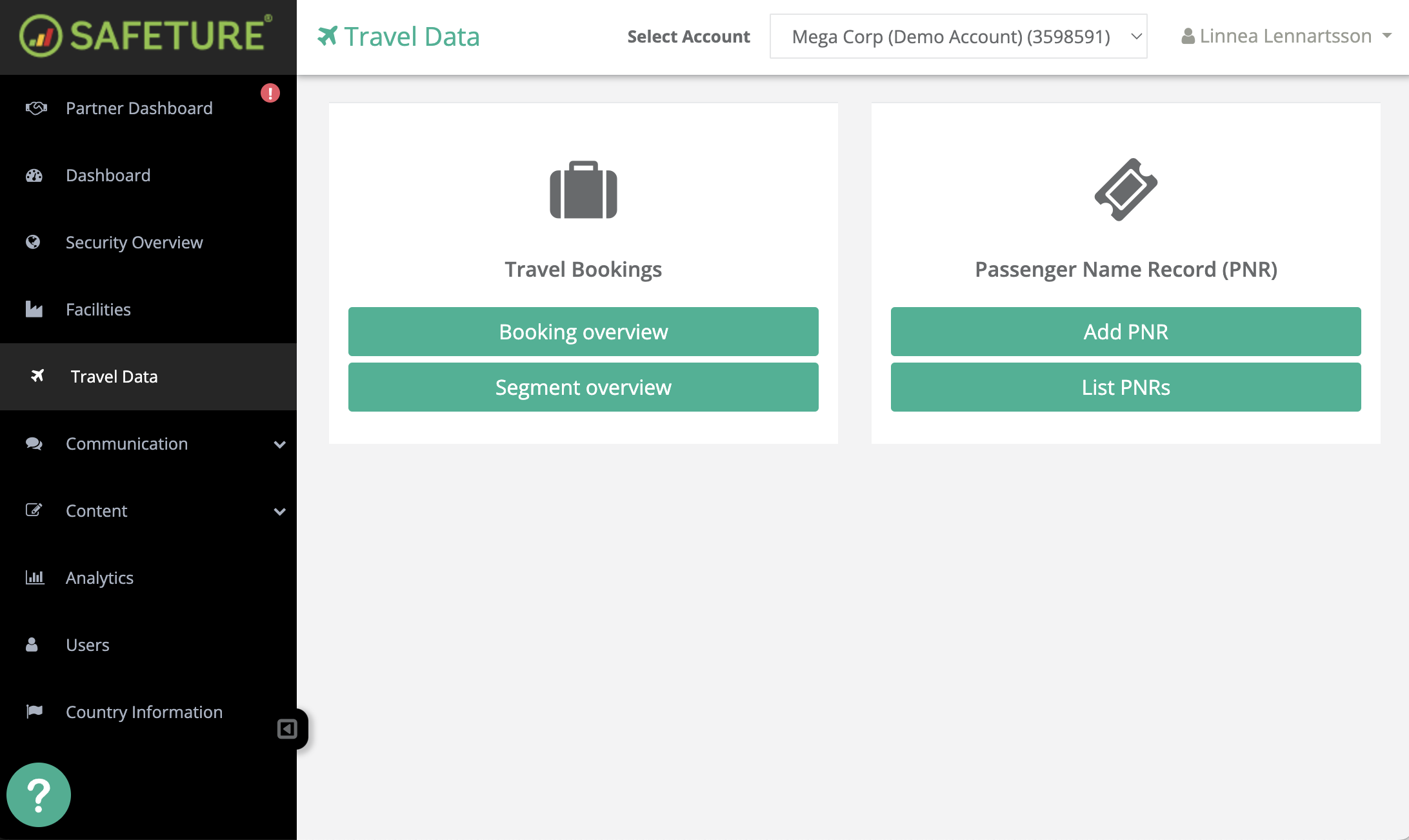The image size is (1409, 840).
Task: Open the Linnea Lennartsson user menu
Action: [x=1286, y=36]
